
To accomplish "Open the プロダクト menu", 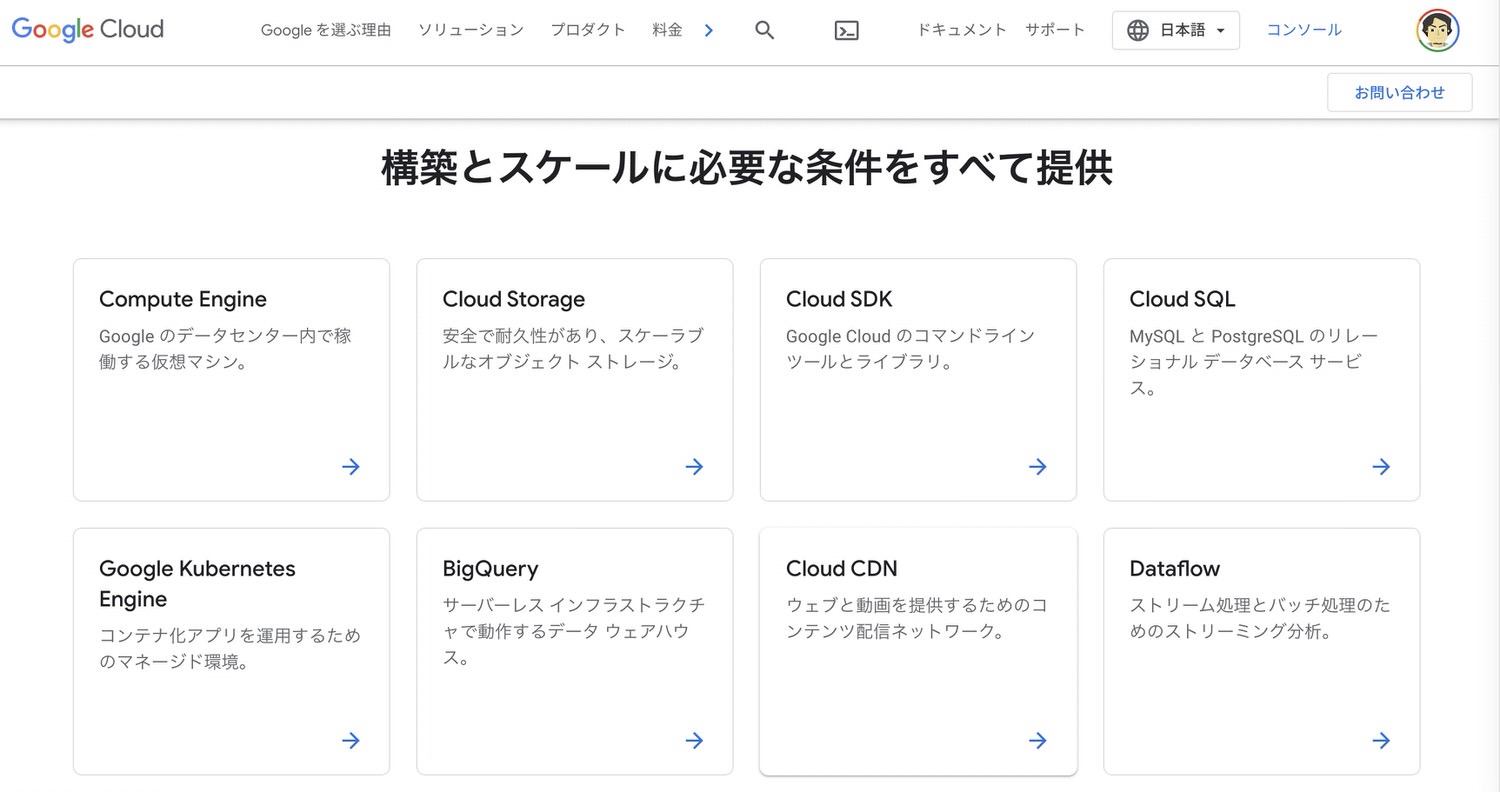I will click(588, 30).
